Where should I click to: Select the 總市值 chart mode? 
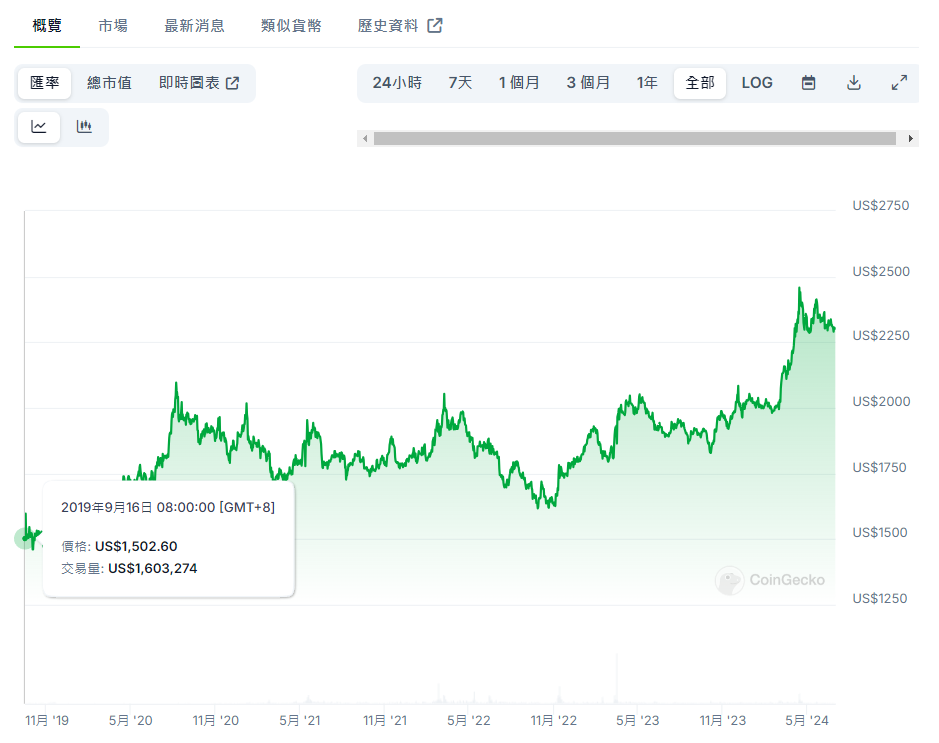[x=109, y=83]
